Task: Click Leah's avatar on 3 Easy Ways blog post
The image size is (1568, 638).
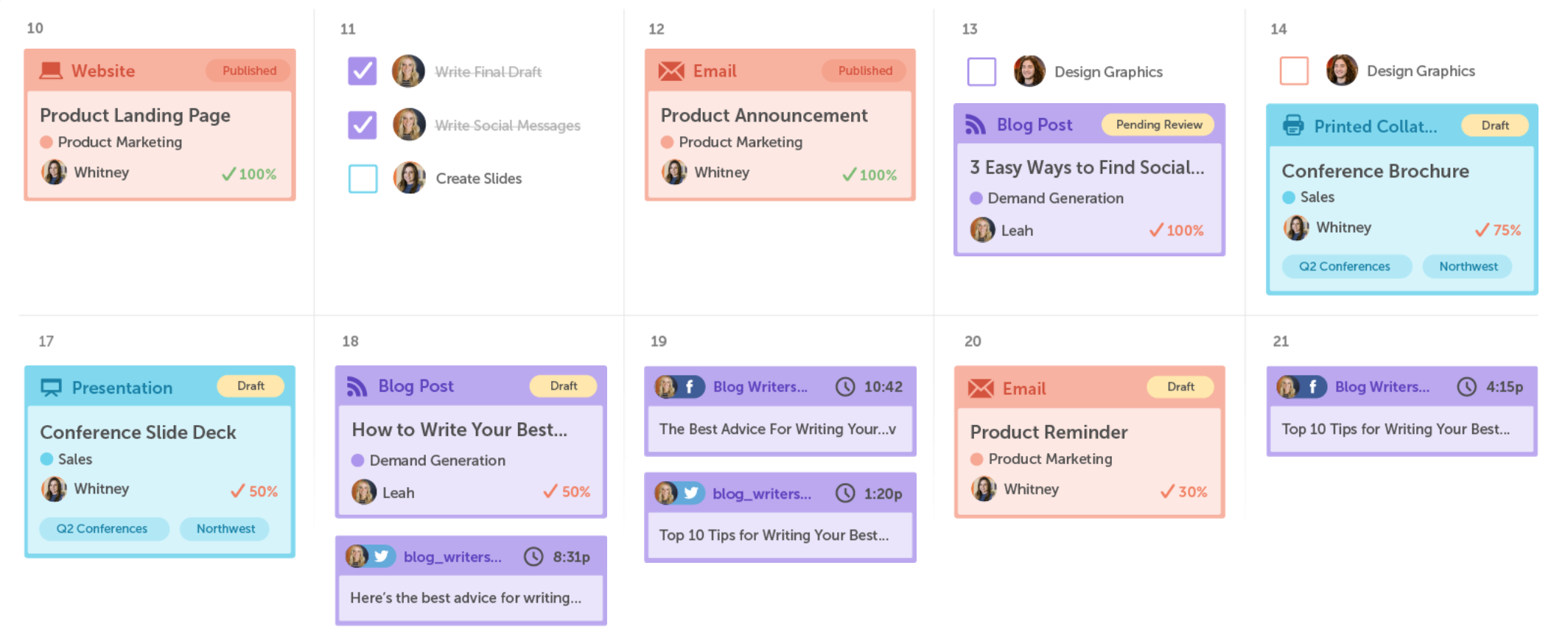Action: pyautogui.click(x=982, y=230)
